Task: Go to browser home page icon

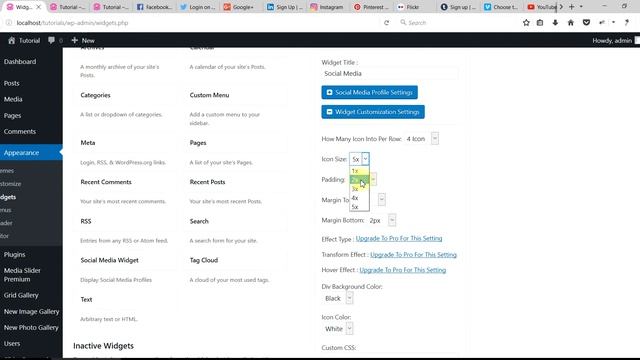Action: [571, 23]
